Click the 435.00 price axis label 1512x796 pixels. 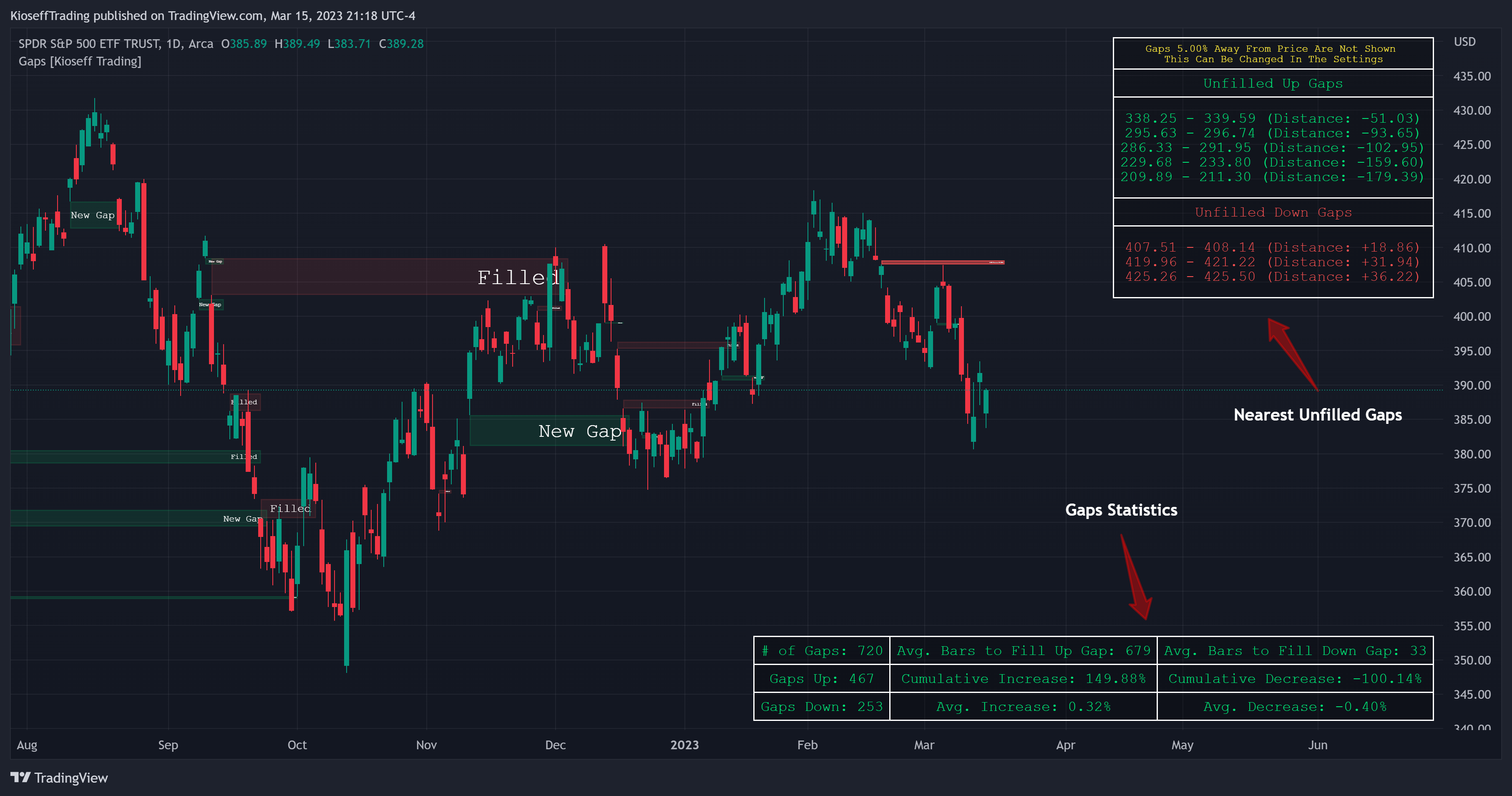(1472, 76)
